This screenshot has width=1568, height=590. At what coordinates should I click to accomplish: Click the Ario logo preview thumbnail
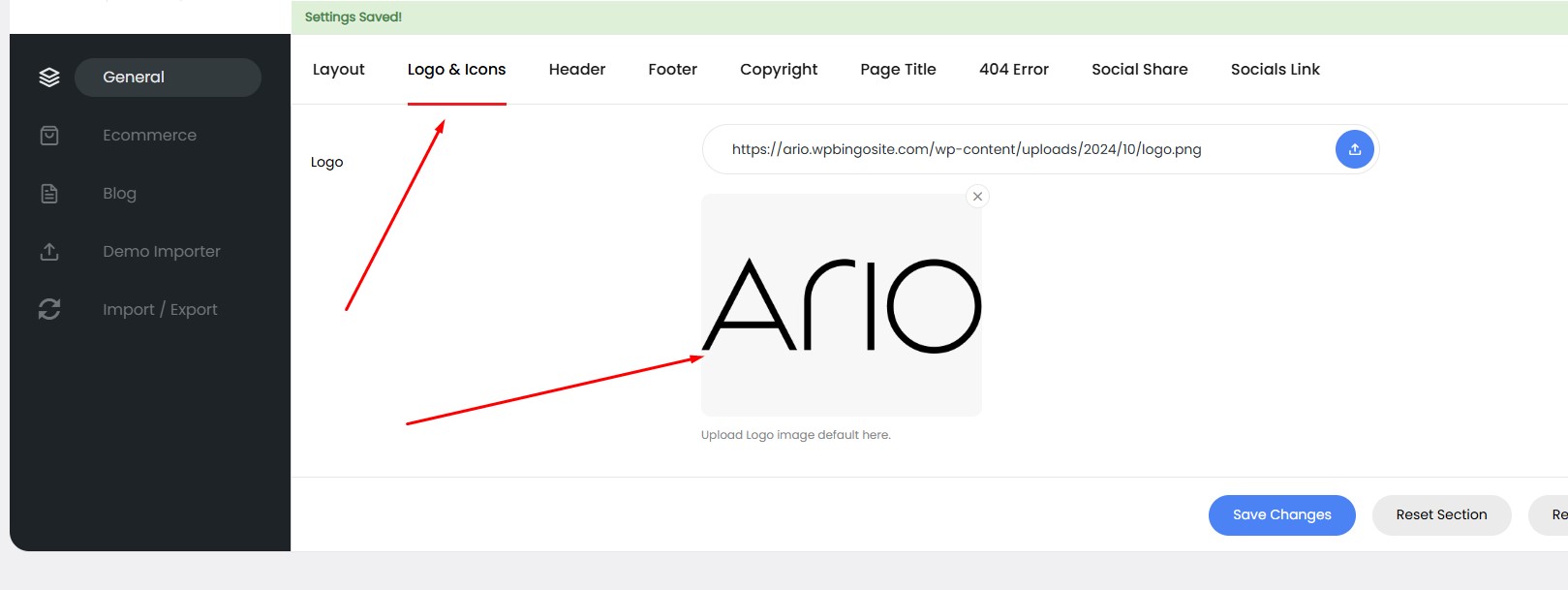(841, 305)
